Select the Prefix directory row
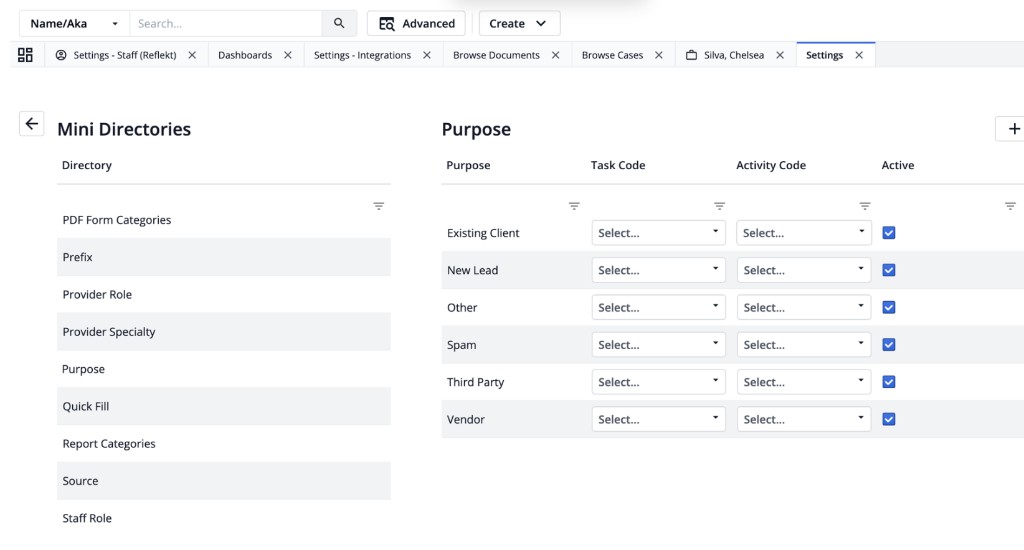The image size is (1024, 550). [x=224, y=257]
